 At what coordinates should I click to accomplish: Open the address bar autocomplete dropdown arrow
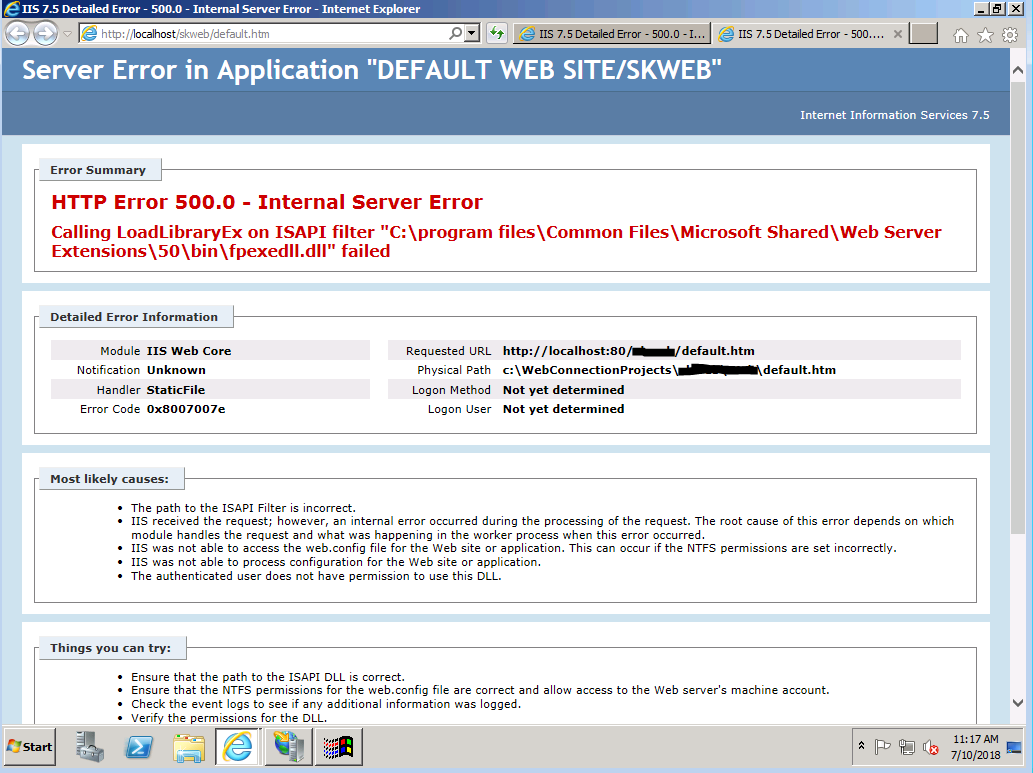(x=472, y=33)
